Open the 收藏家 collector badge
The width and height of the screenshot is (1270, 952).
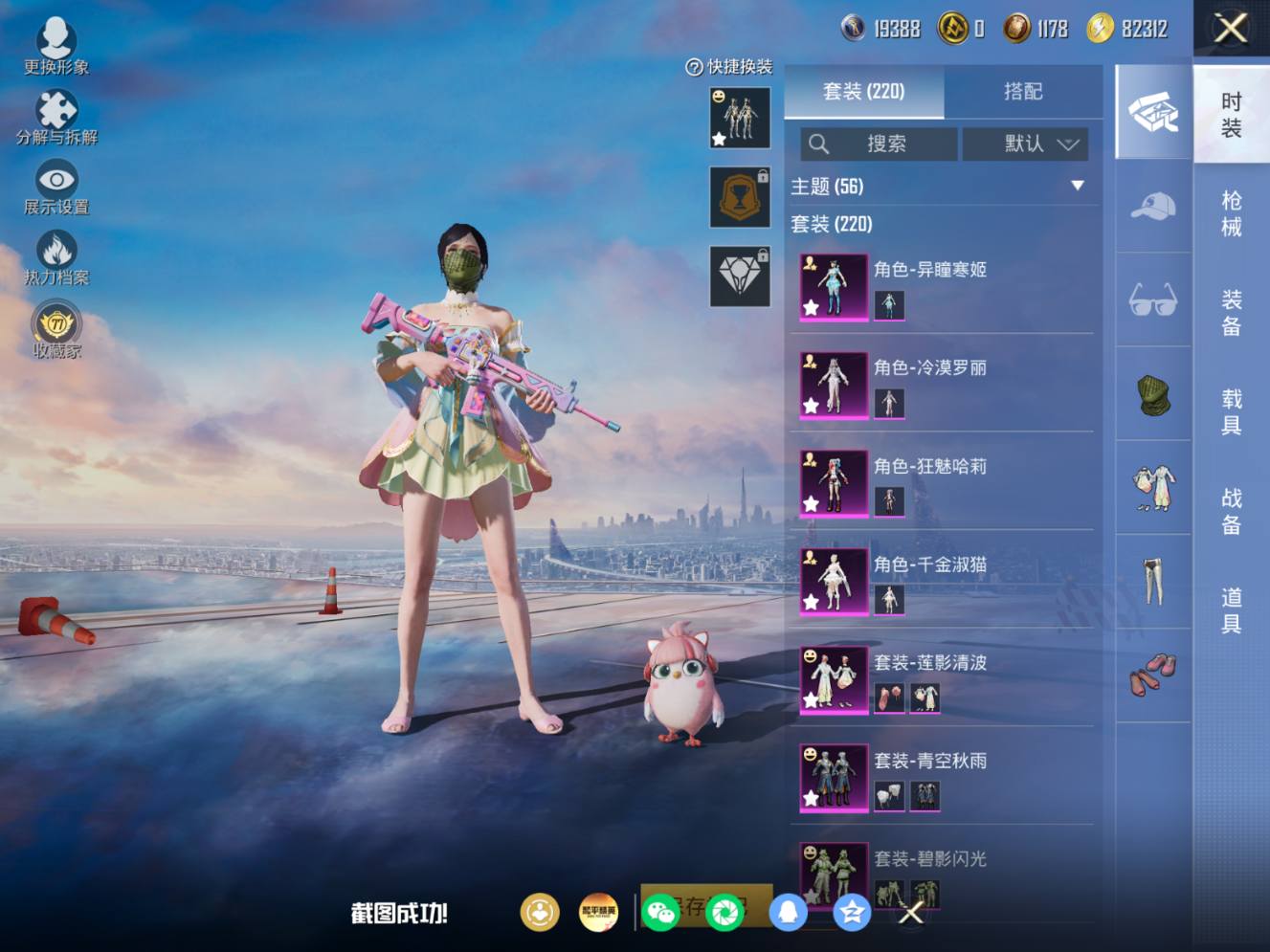56,329
